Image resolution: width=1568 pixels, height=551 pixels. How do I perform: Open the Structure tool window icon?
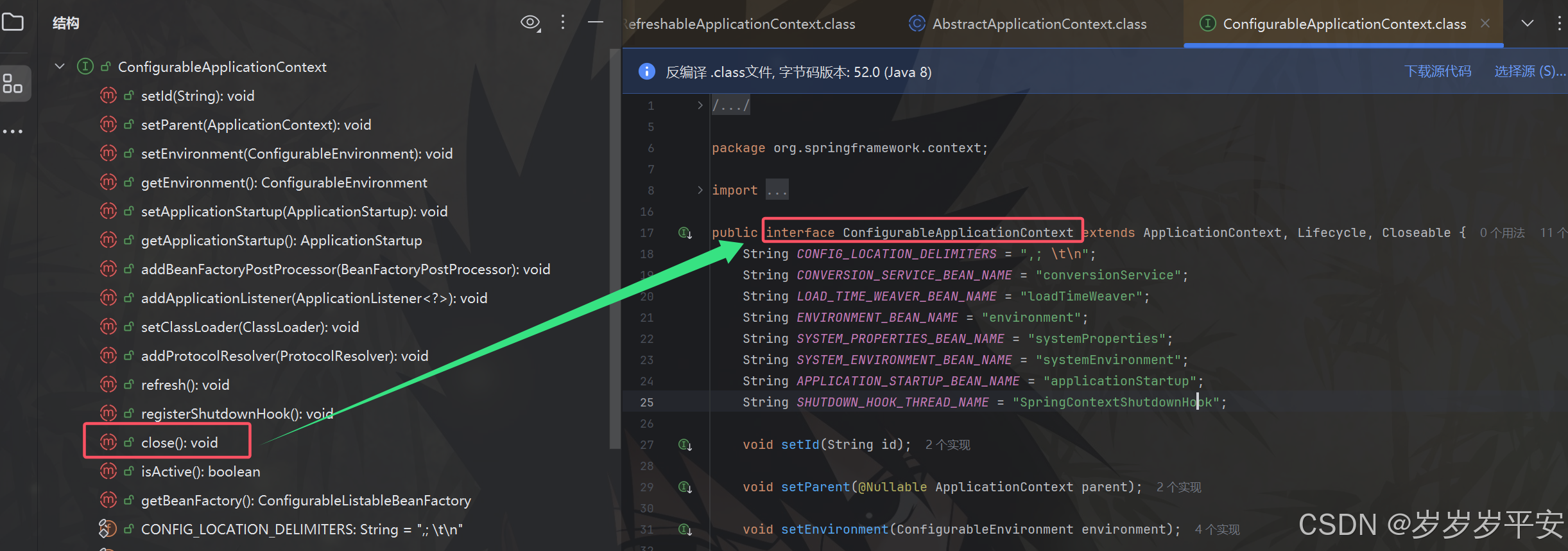point(13,83)
